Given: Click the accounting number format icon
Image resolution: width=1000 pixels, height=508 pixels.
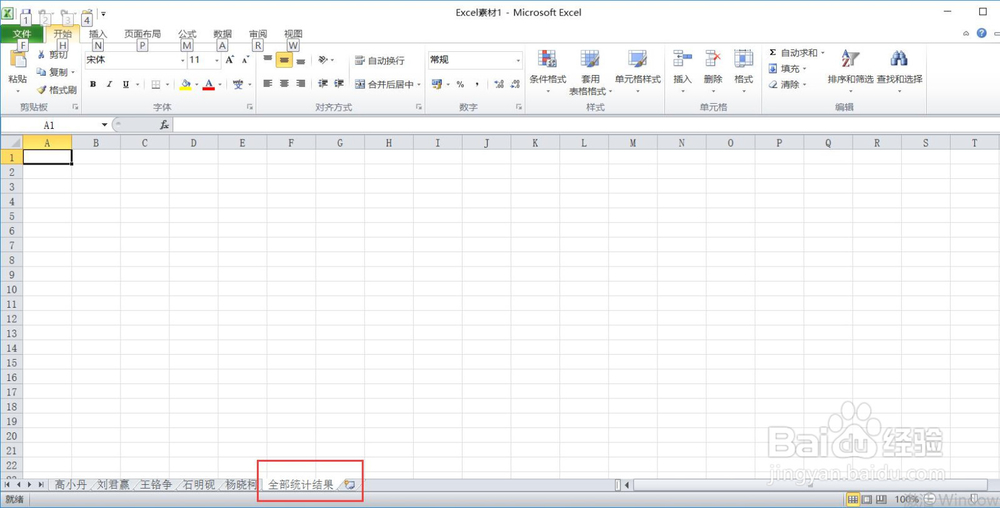Looking at the screenshot, I should click(437, 84).
